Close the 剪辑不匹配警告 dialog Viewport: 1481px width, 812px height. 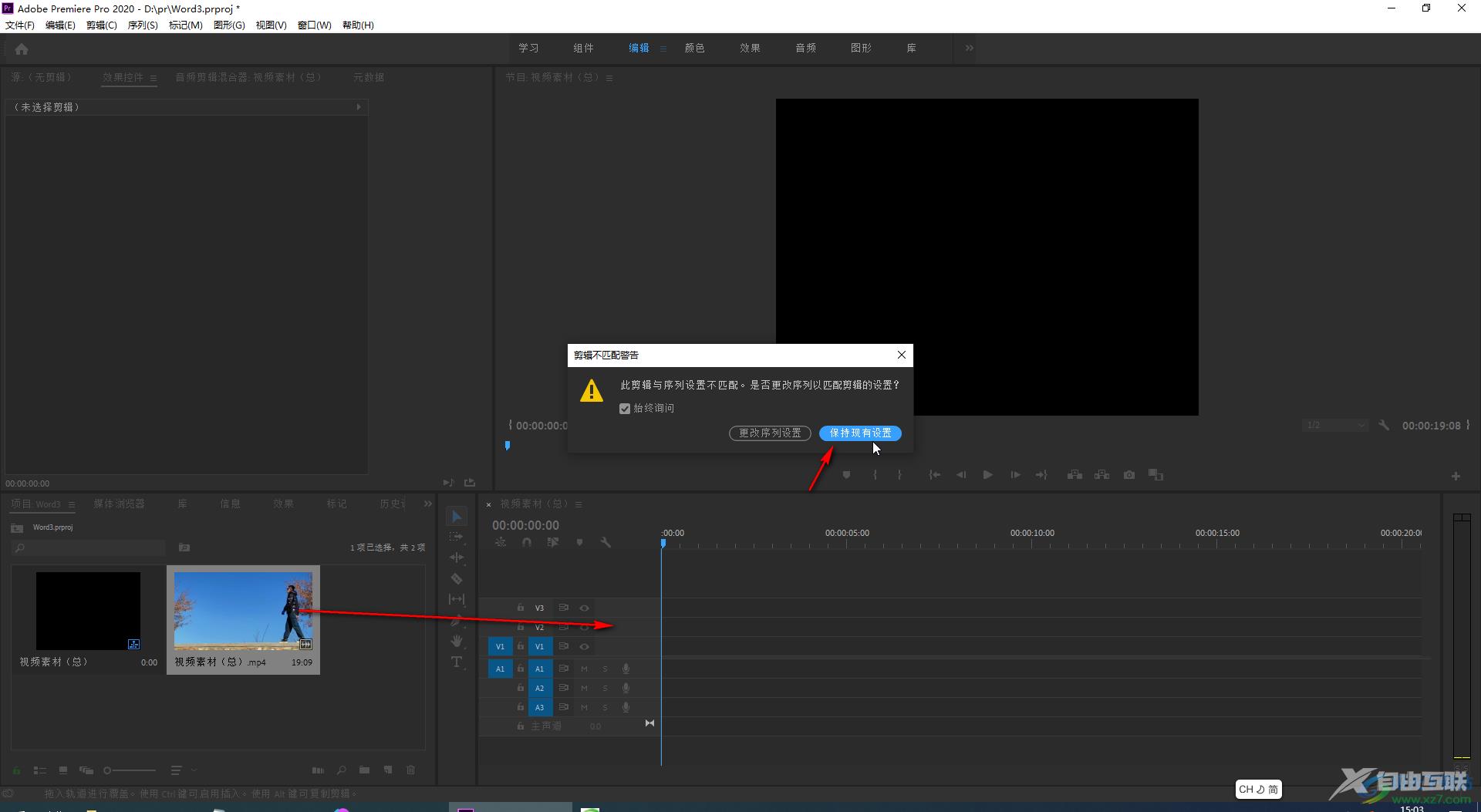pyautogui.click(x=901, y=355)
